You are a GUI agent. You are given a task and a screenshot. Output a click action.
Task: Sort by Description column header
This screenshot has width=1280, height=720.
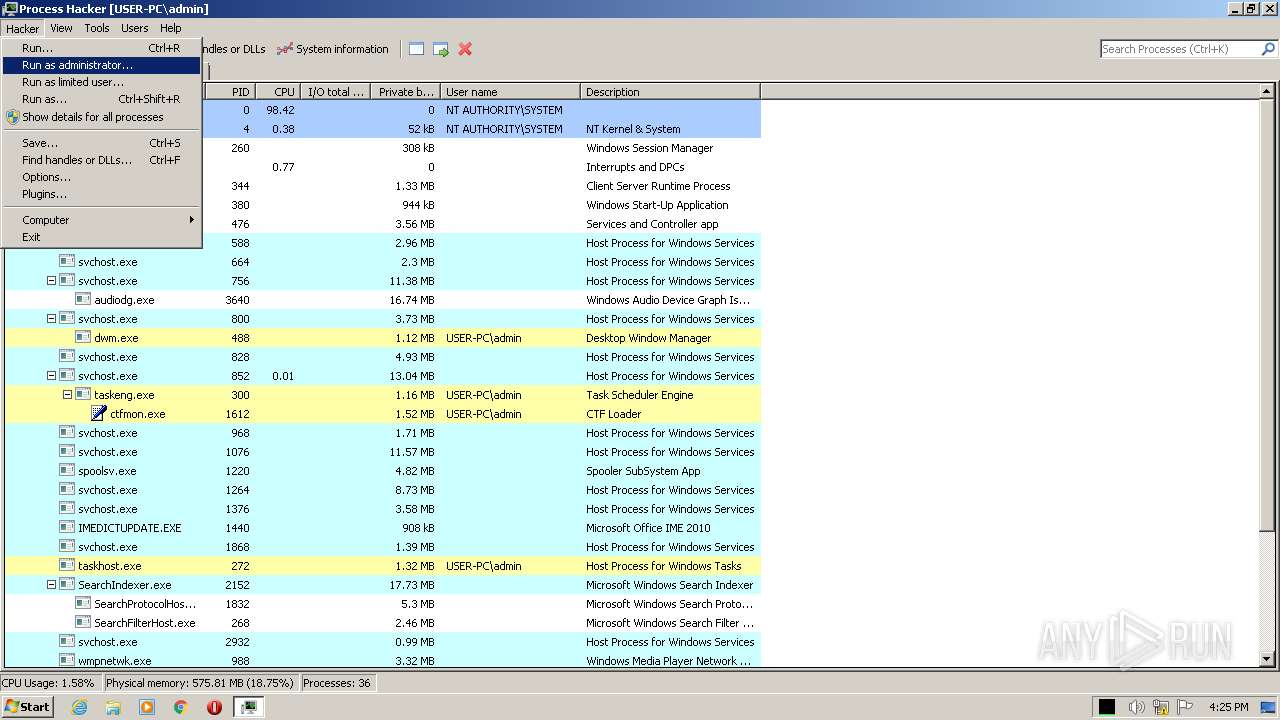pos(670,91)
